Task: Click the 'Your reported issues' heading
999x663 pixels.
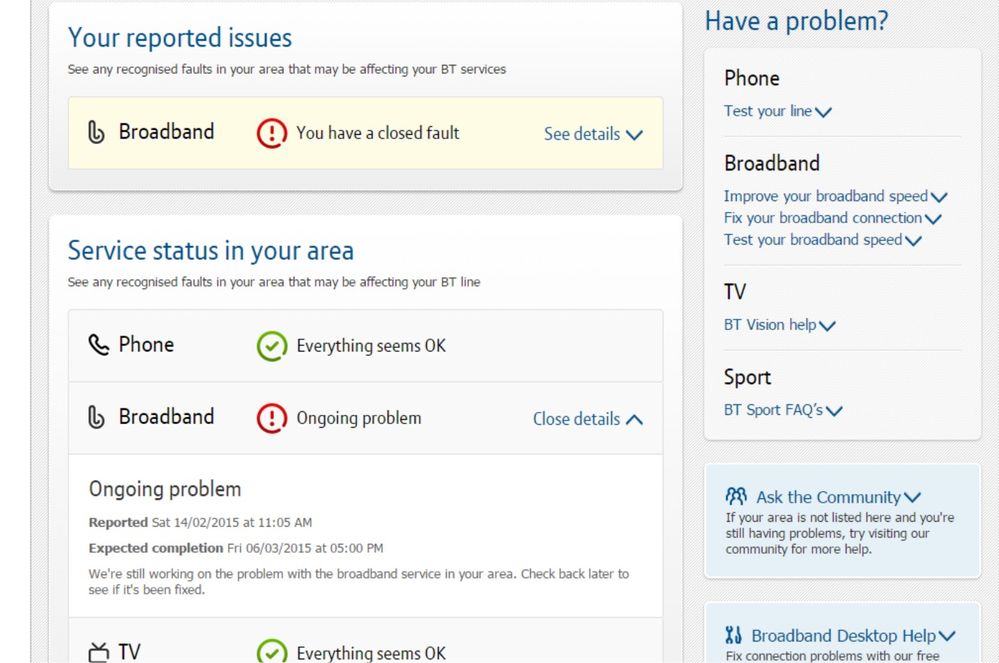Action: coord(180,38)
